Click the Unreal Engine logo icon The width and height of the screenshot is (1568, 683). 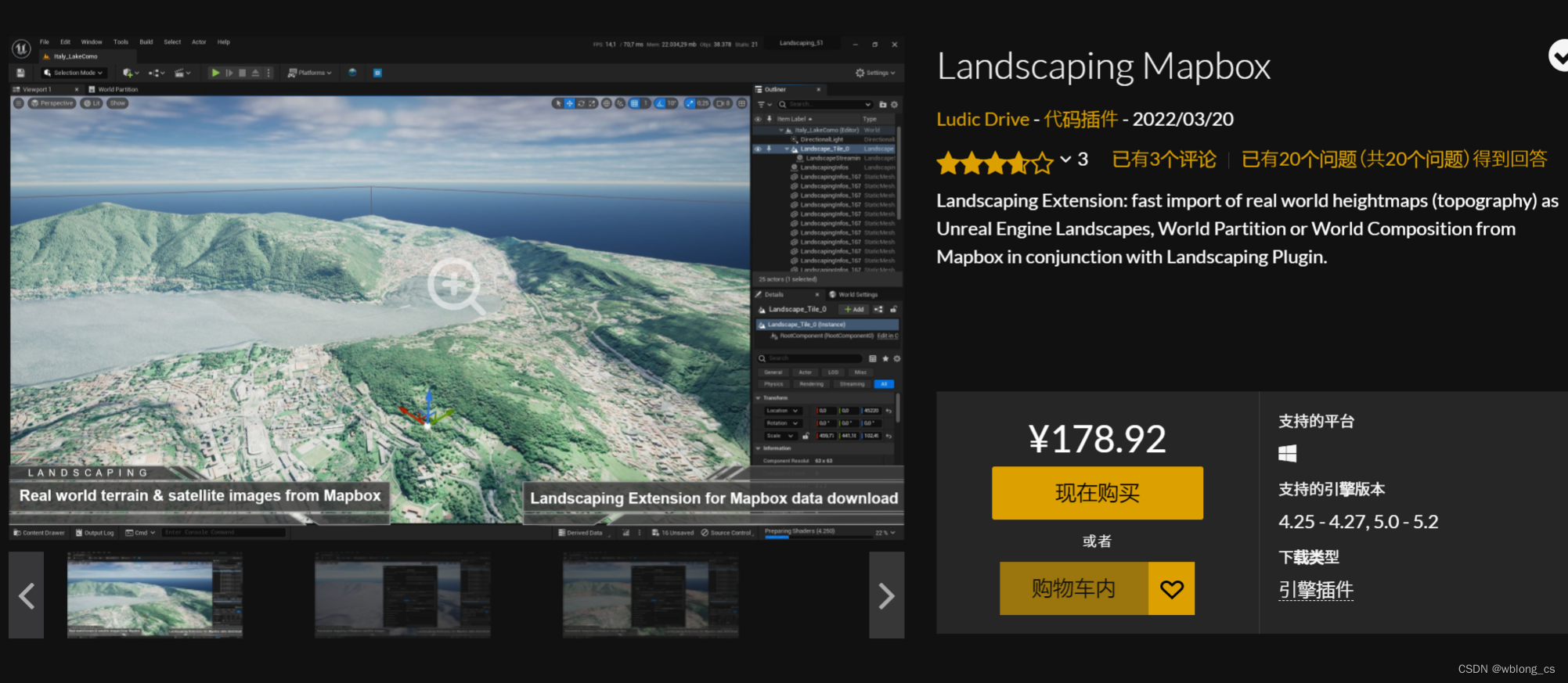tap(21, 49)
